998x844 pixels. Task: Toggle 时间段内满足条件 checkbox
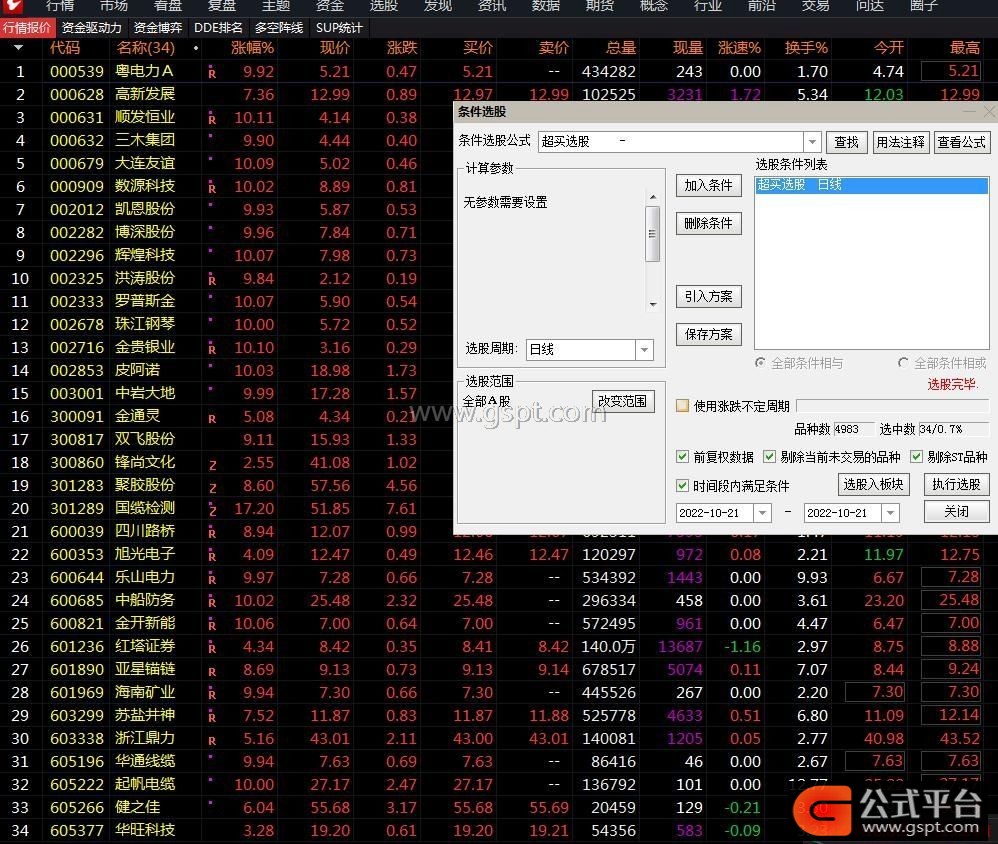[682, 486]
